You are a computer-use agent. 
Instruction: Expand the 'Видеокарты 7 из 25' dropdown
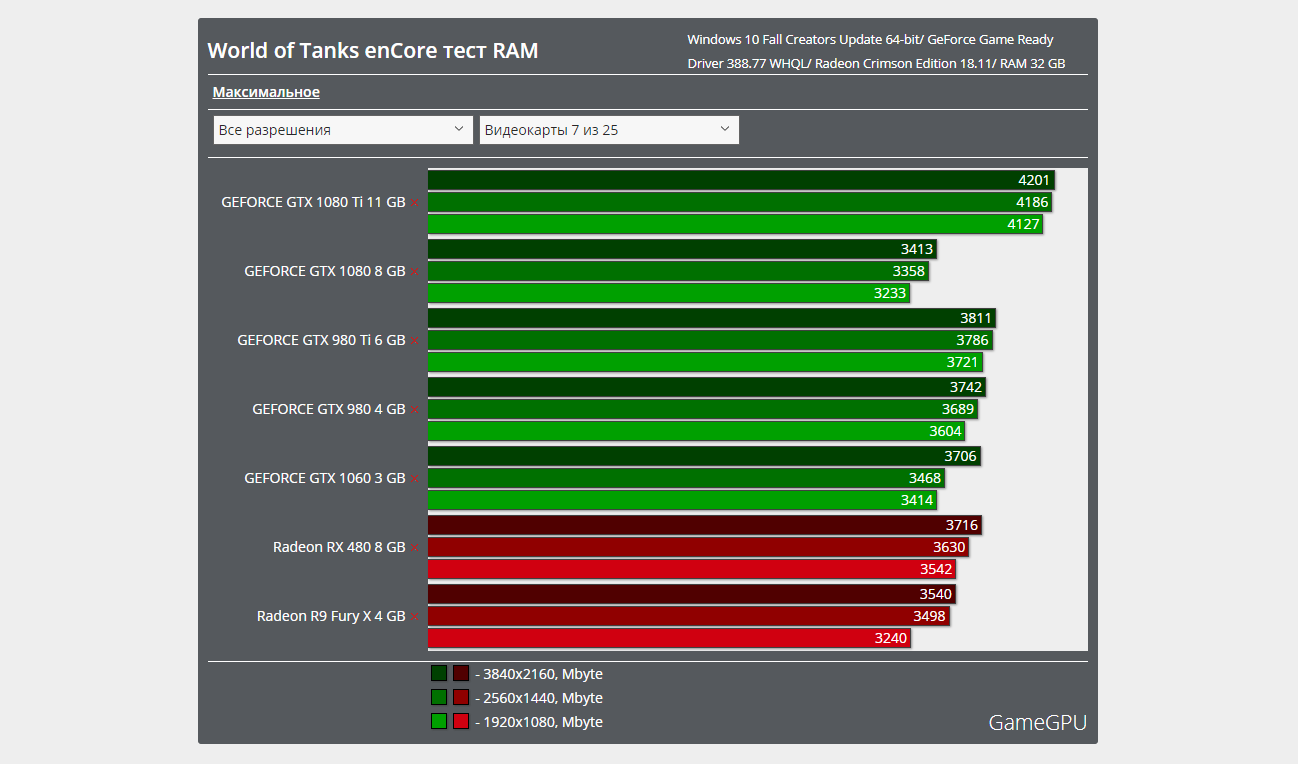[609, 130]
